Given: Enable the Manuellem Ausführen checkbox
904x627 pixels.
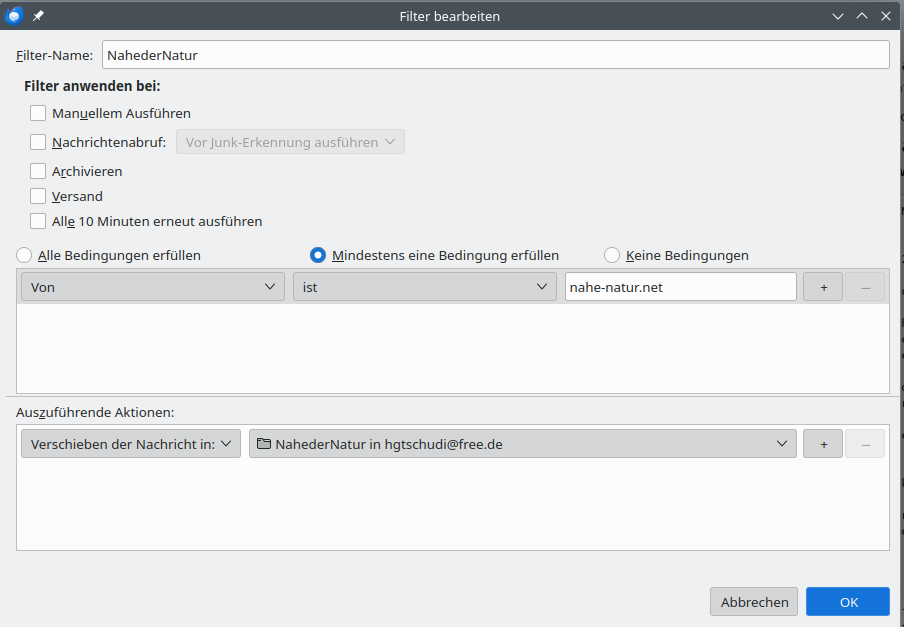Looking at the screenshot, I should click(x=38, y=113).
